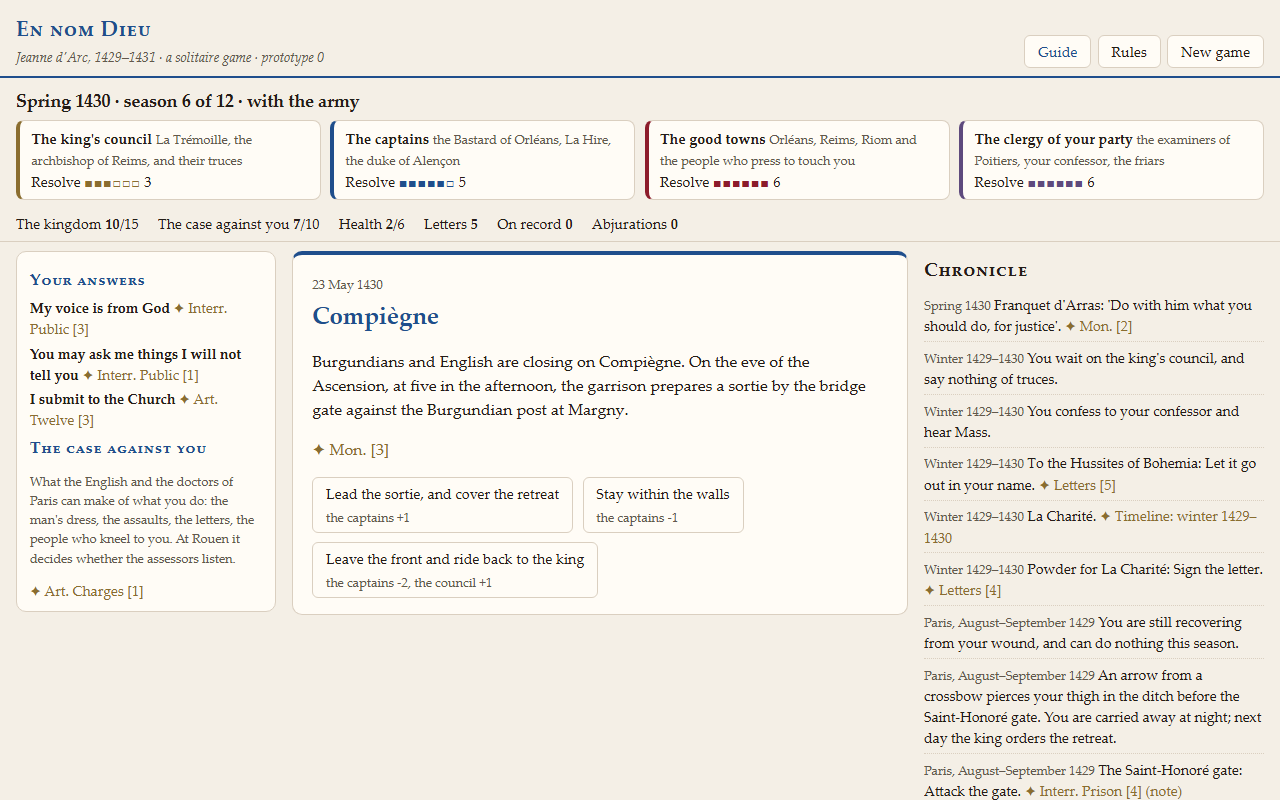Click Chronicle entry Powder for La Charité

[1093, 580]
